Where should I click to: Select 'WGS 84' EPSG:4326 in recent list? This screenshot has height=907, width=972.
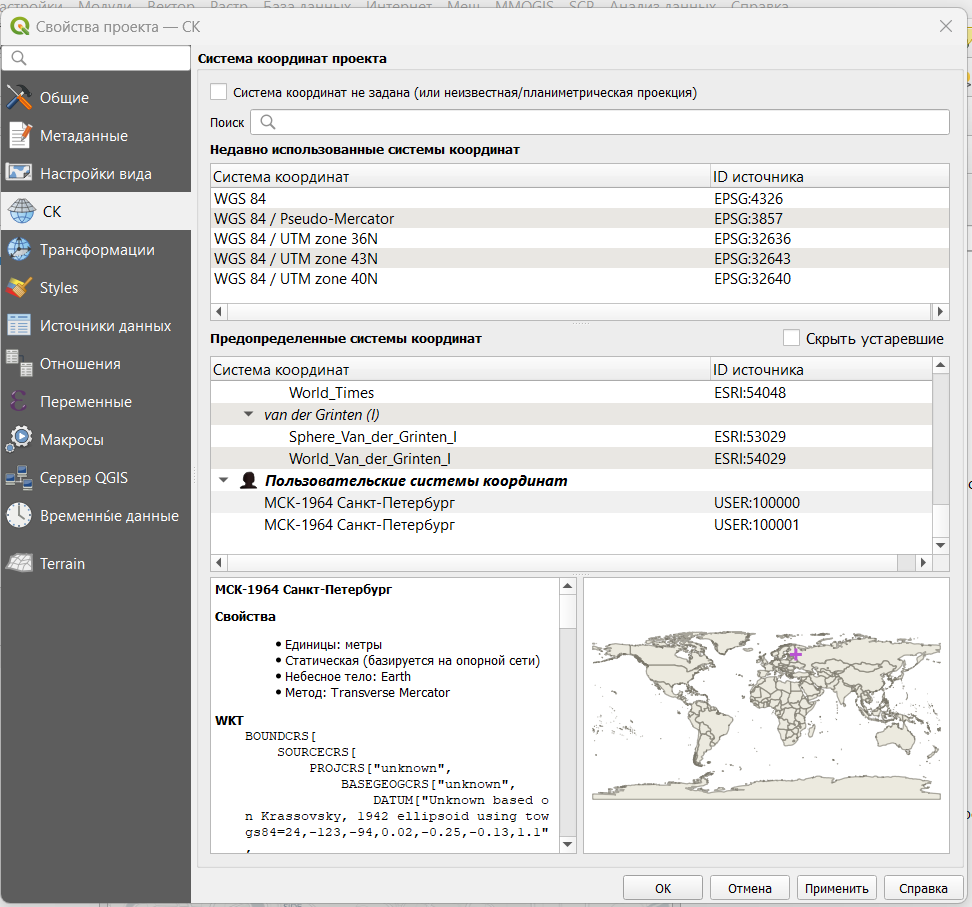[x=580, y=198]
